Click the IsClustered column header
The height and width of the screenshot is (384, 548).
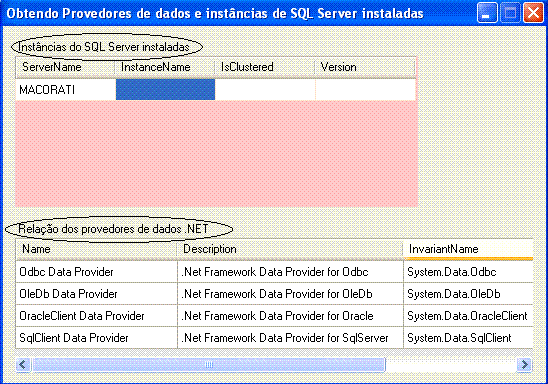click(x=265, y=67)
